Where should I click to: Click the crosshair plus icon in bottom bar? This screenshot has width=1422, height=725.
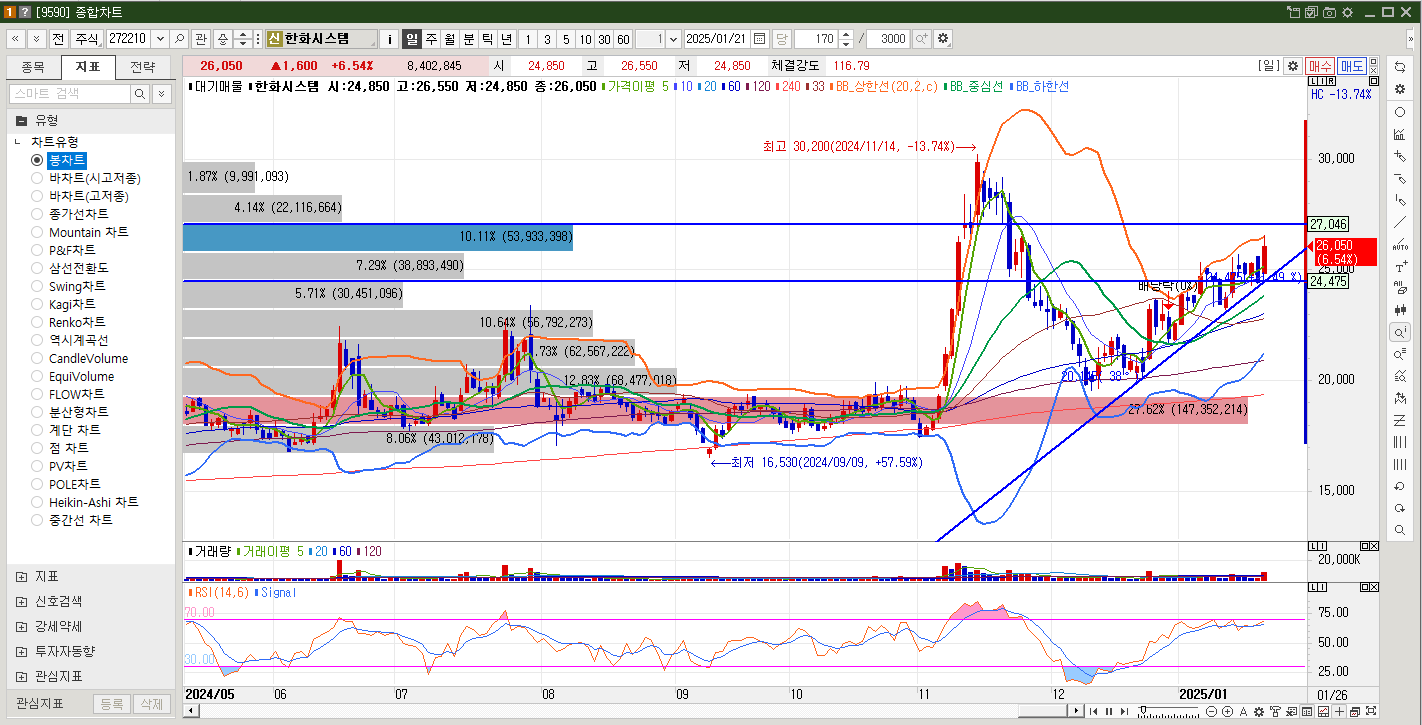(x=1339, y=711)
